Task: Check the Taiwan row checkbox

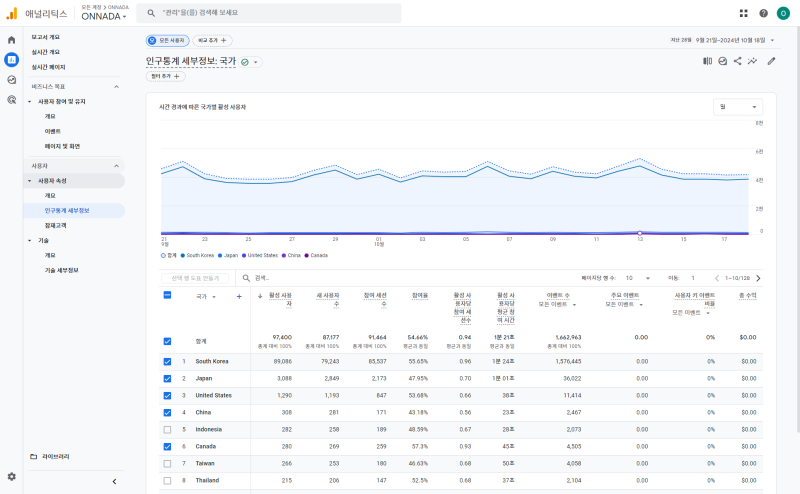Action: [167, 463]
